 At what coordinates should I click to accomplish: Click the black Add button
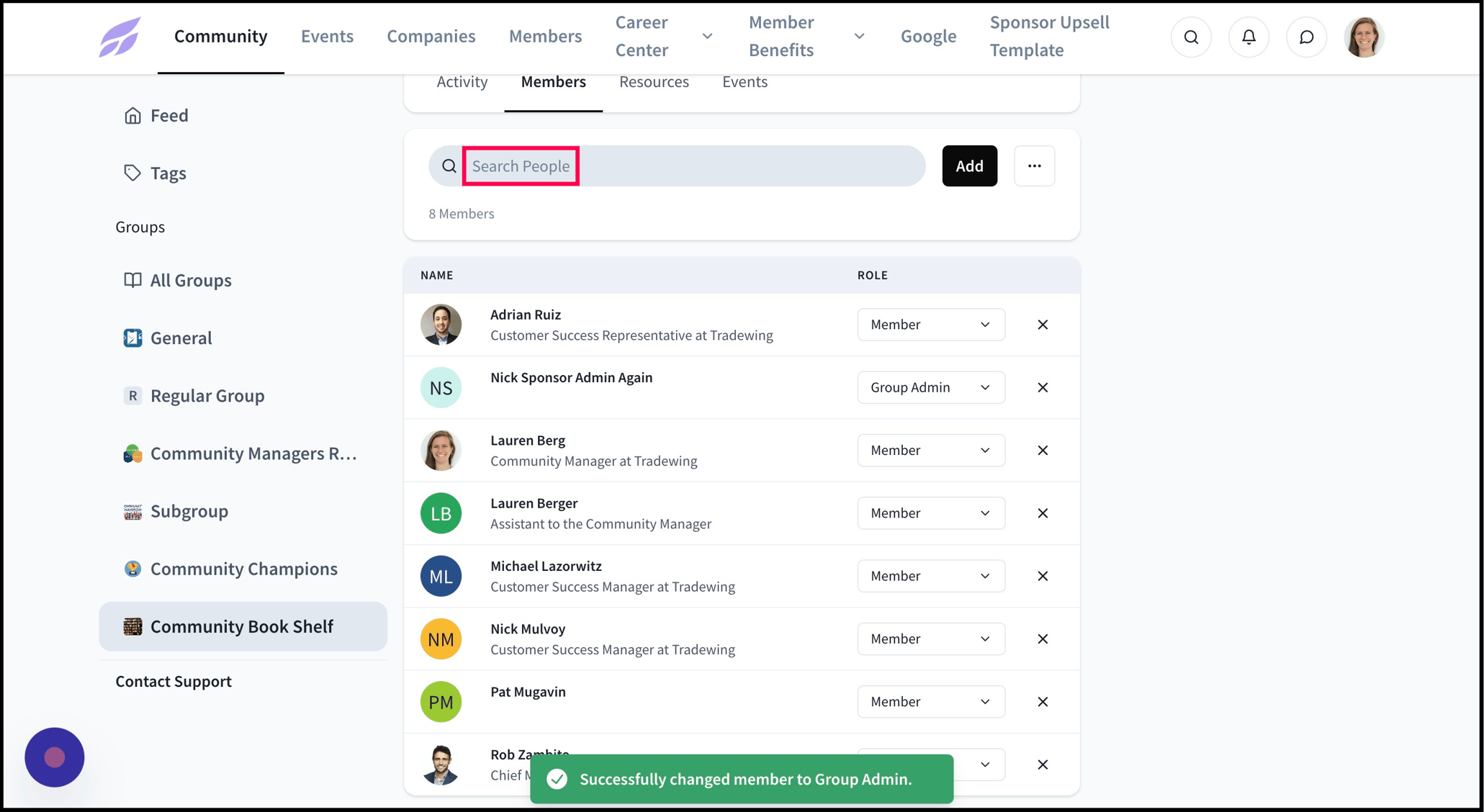[969, 166]
